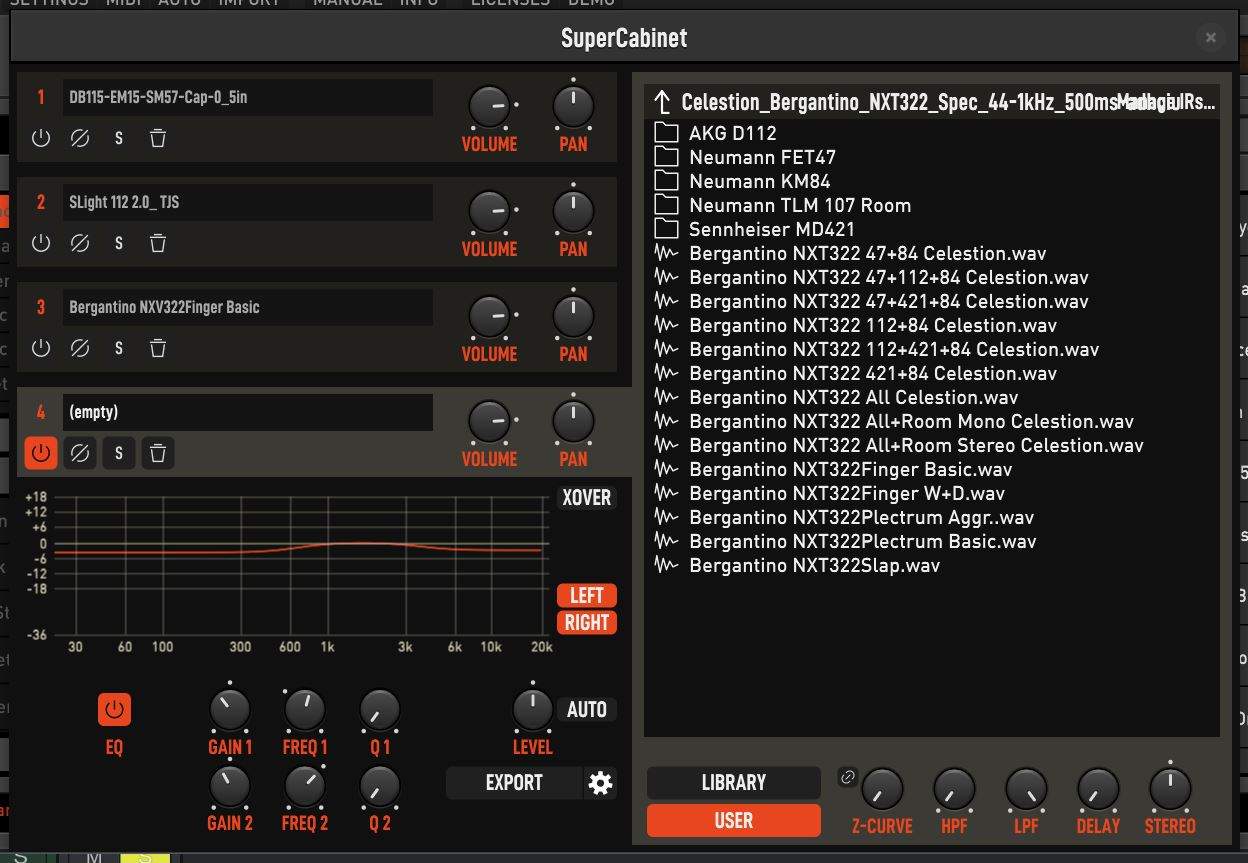Select Bergantino NXT322 112+84 Celestion.wav
This screenshot has height=863, width=1248.
point(931,325)
